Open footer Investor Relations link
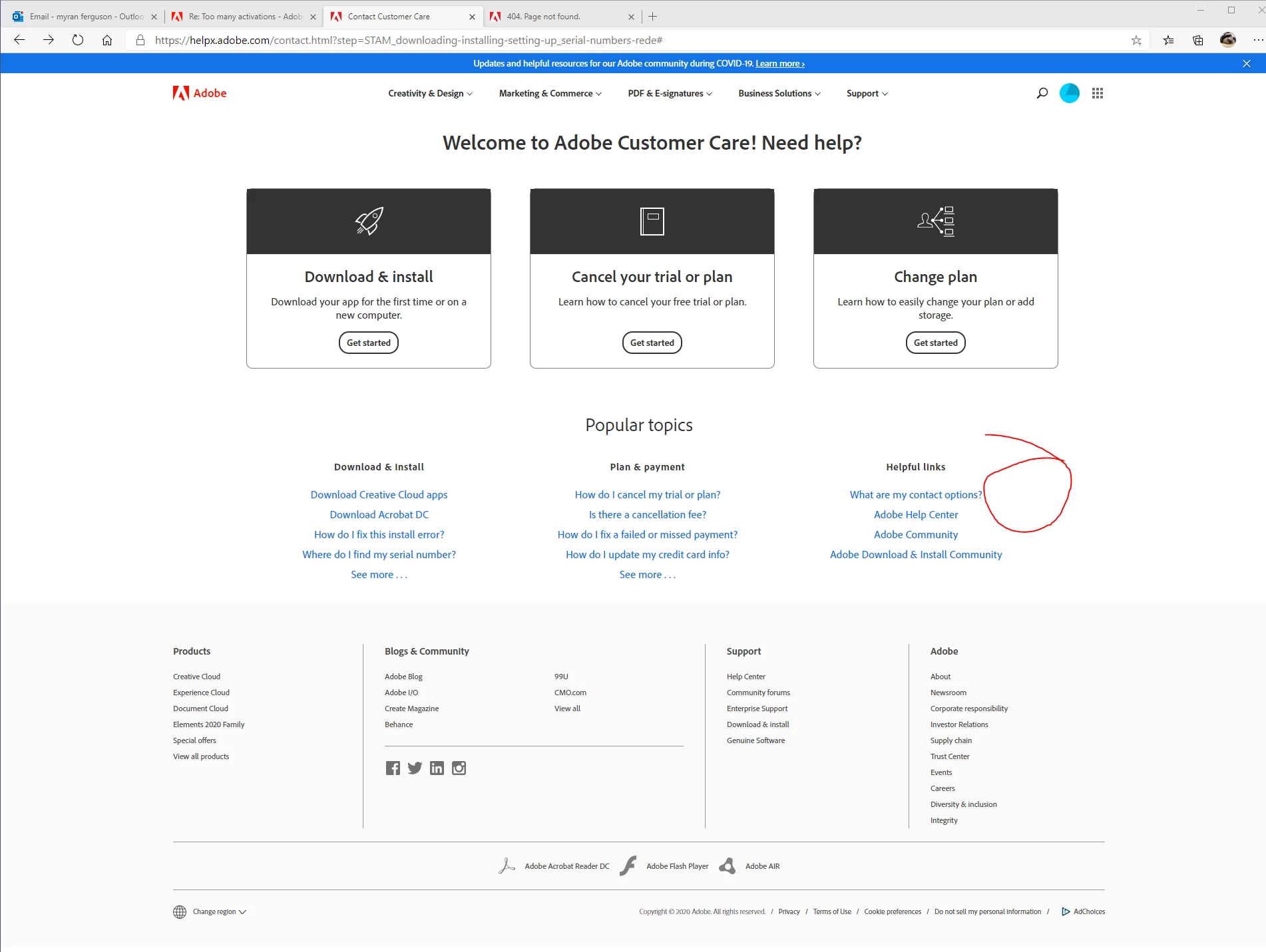This screenshot has height=952, width=1266. (959, 724)
